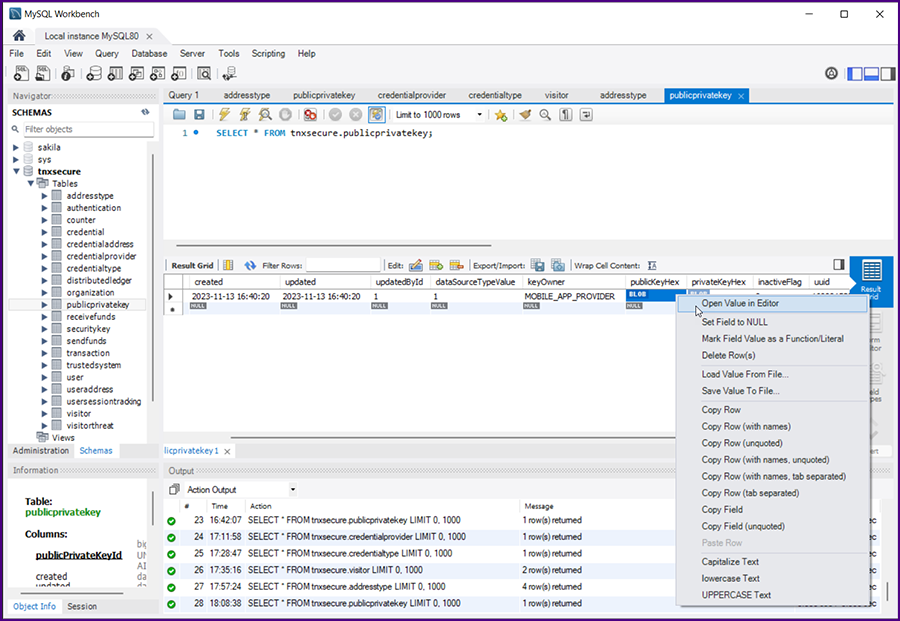Expand sys schema
This screenshot has width=900, height=621.
click(16, 159)
